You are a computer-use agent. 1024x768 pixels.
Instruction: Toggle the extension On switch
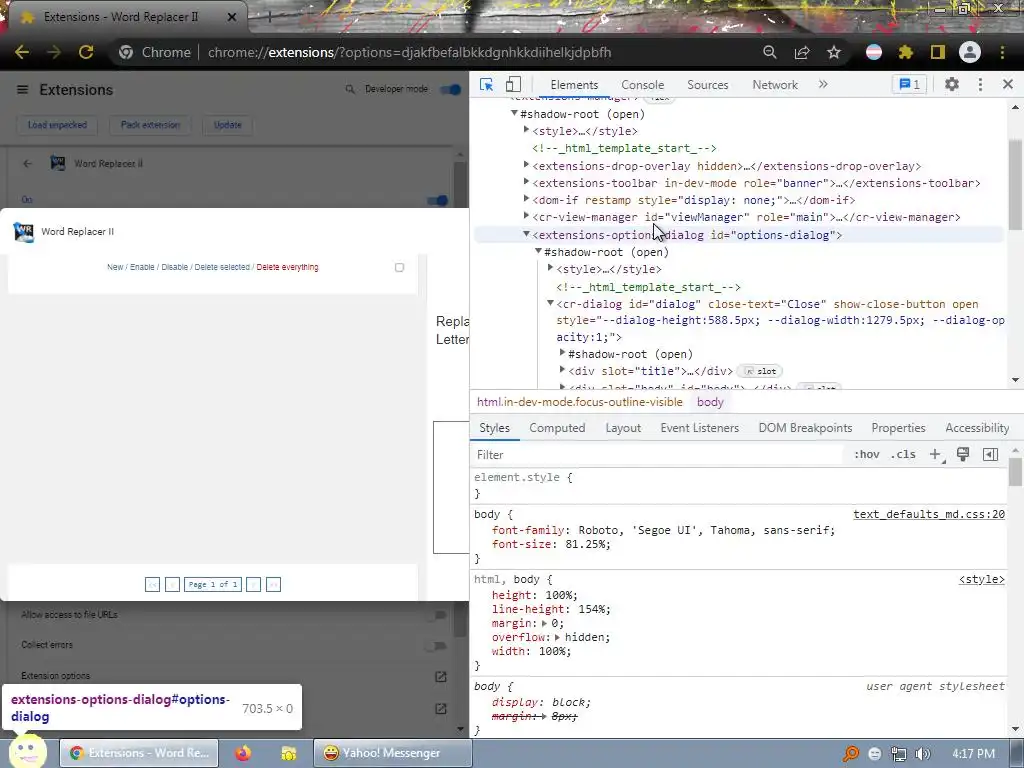(x=438, y=200)
